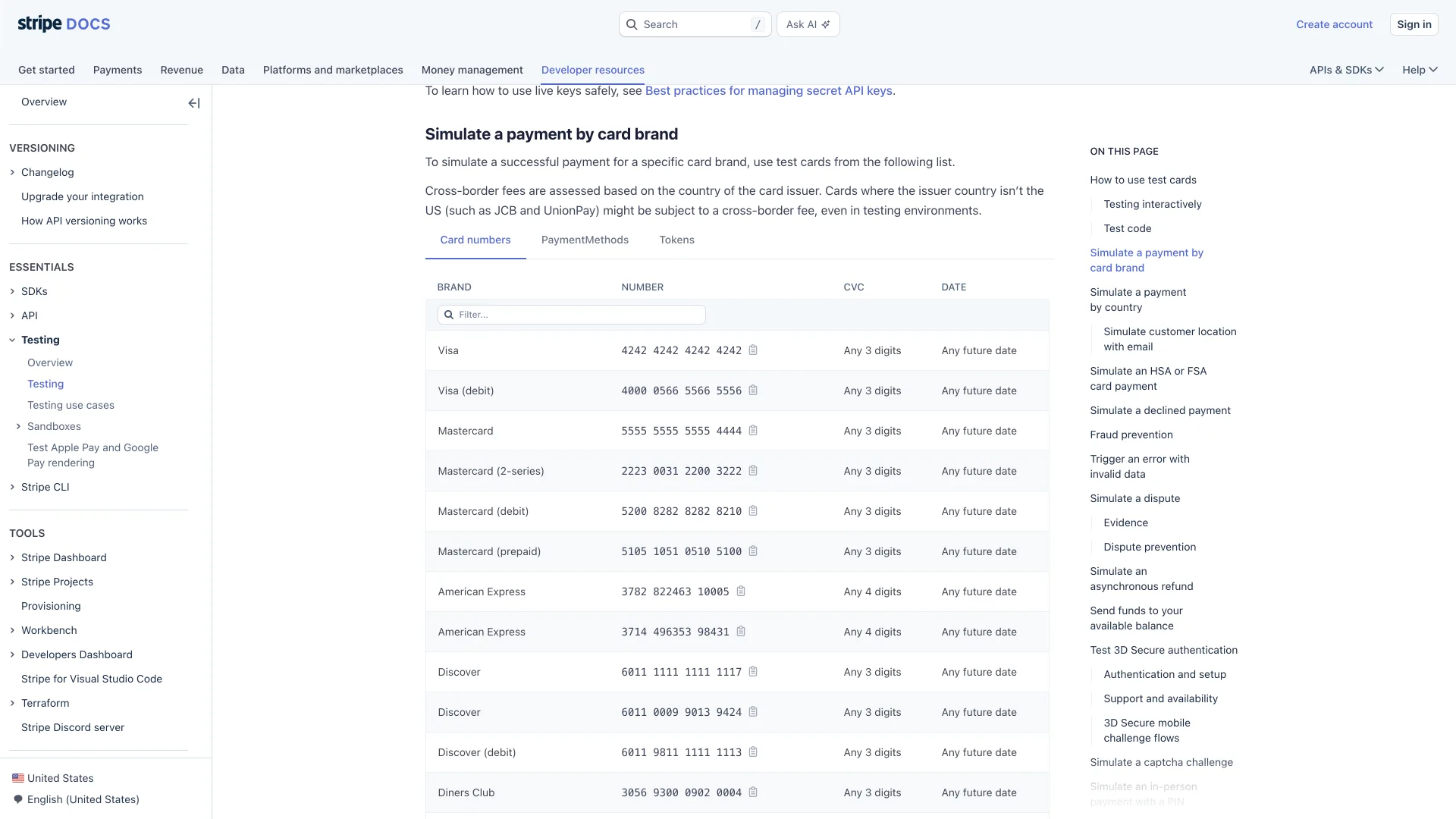This screenshot has width=1456, height=819.
Task: Jump to Test 3D Secure authentication section
Action: (1163, 650)
